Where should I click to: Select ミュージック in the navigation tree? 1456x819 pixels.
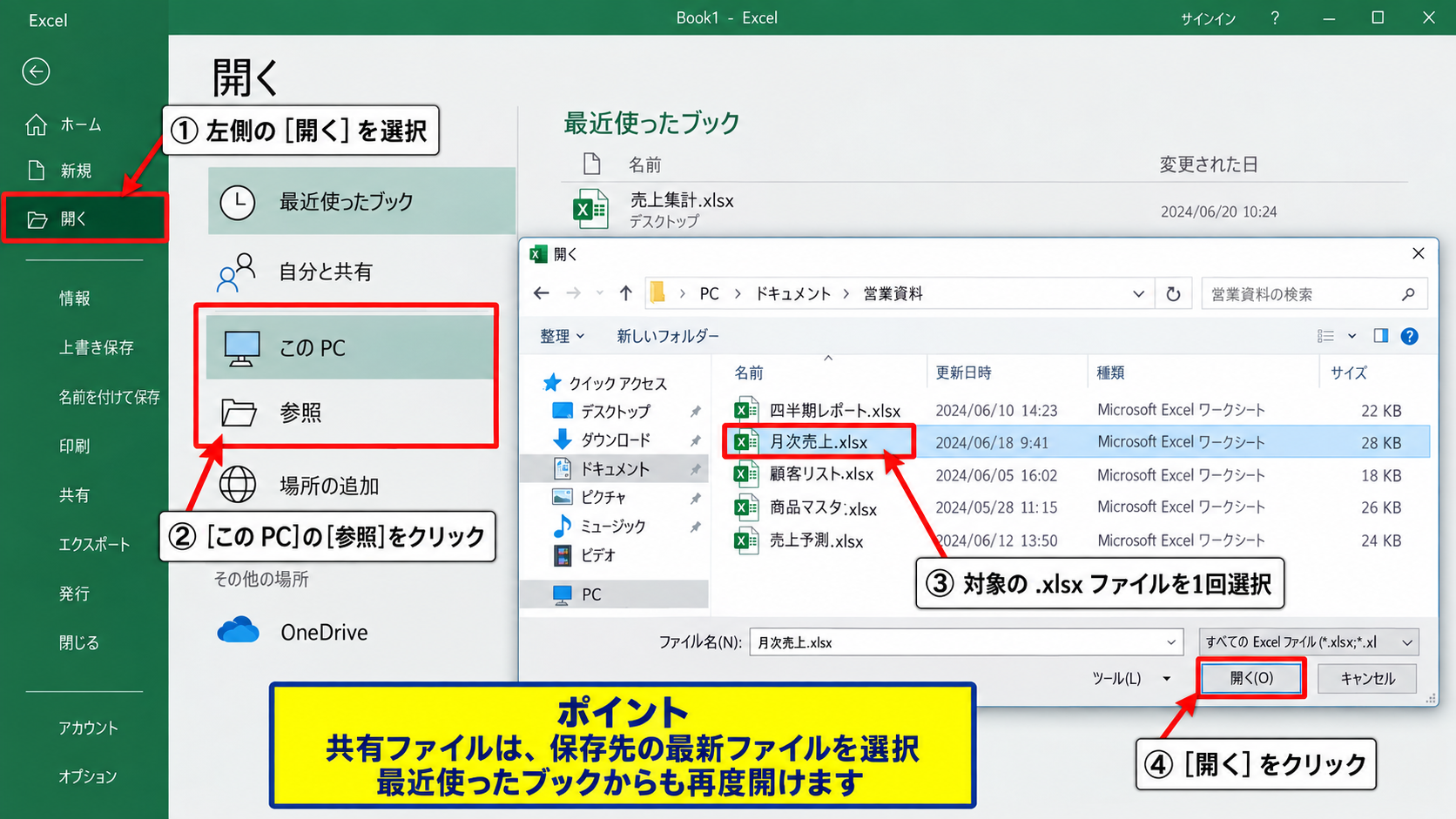615,526
